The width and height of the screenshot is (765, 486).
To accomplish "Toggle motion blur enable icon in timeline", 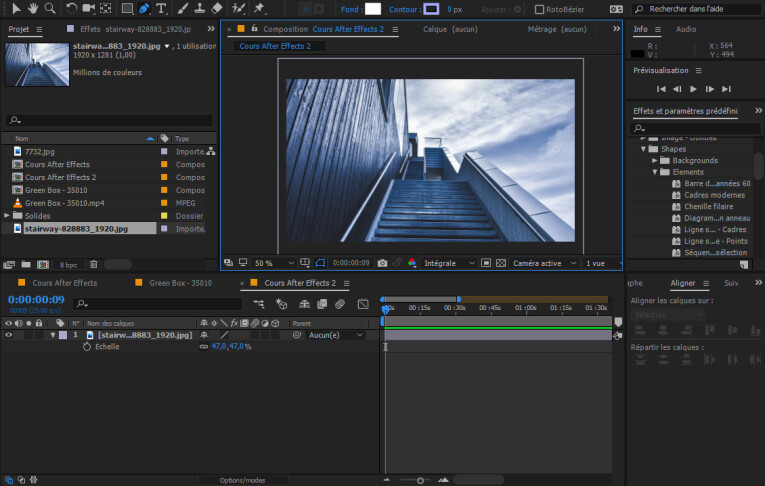I will click(340, 304).
